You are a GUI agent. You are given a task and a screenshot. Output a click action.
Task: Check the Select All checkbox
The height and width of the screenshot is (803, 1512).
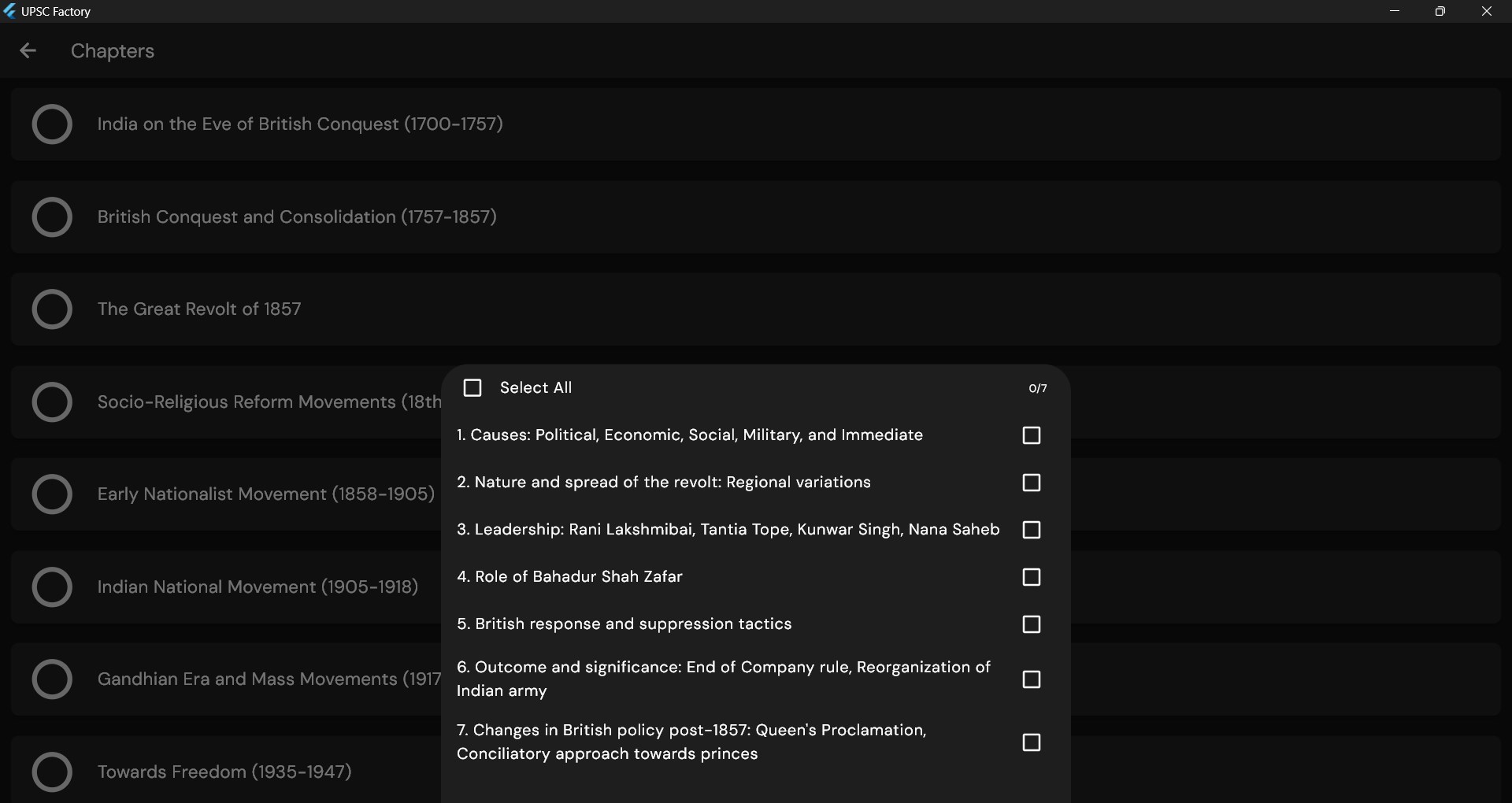coord(472,388)
